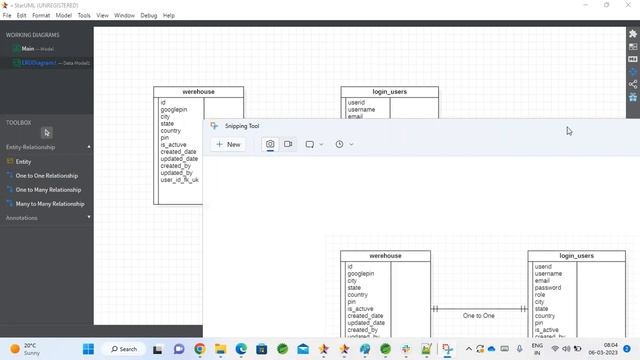
Task: Open the Extension Manager puzzle icon
Action: [633, 34]
